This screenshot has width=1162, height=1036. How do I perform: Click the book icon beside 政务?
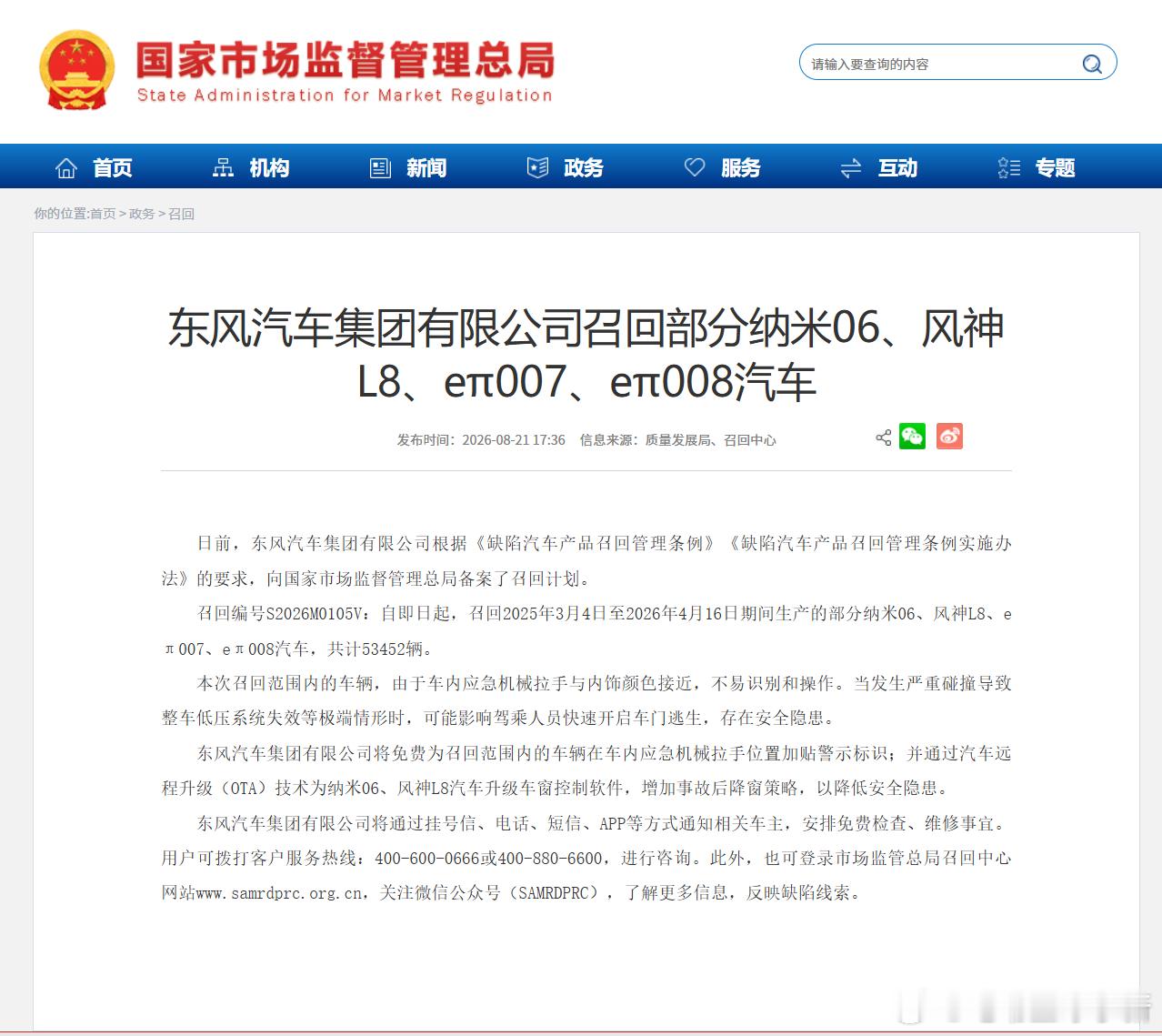[x=537, y=167]
